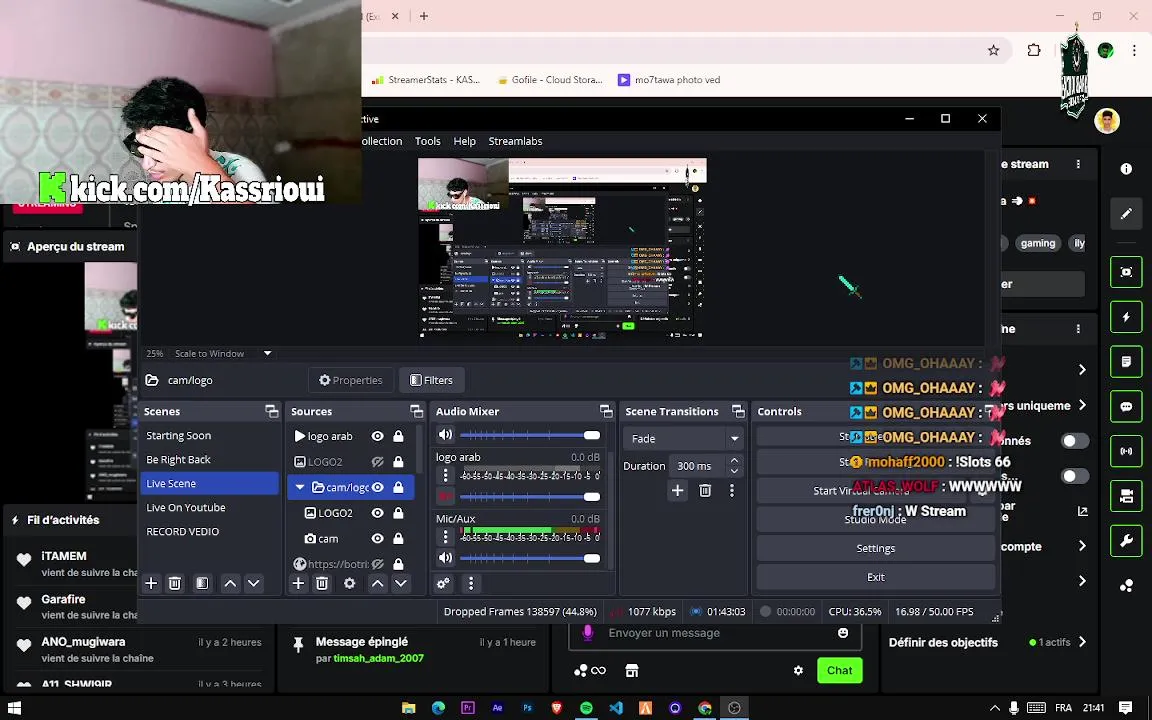
Task: Click Exit button in Controls
Action: point(876,577)
